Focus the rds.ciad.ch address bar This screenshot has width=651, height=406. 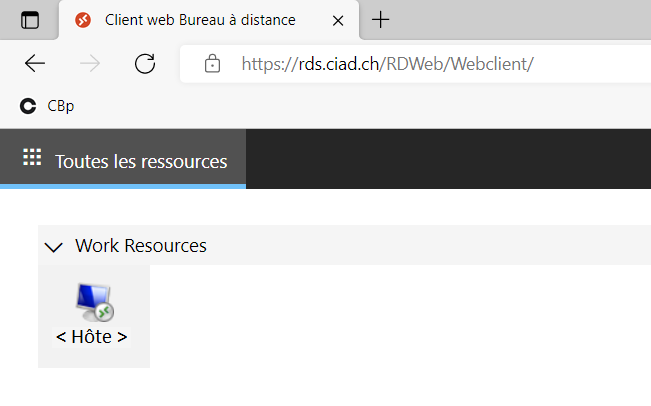pos(415,64)
